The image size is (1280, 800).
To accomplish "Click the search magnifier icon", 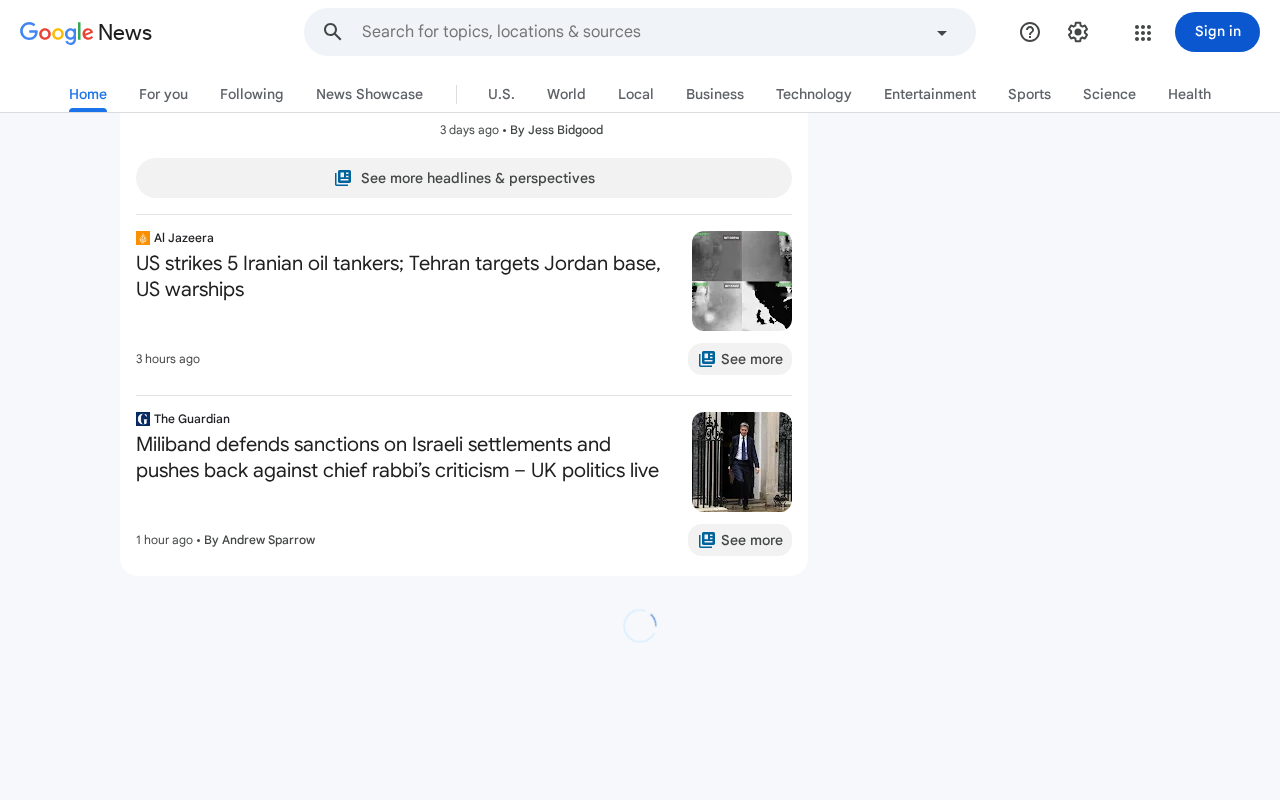I will 333,32.
